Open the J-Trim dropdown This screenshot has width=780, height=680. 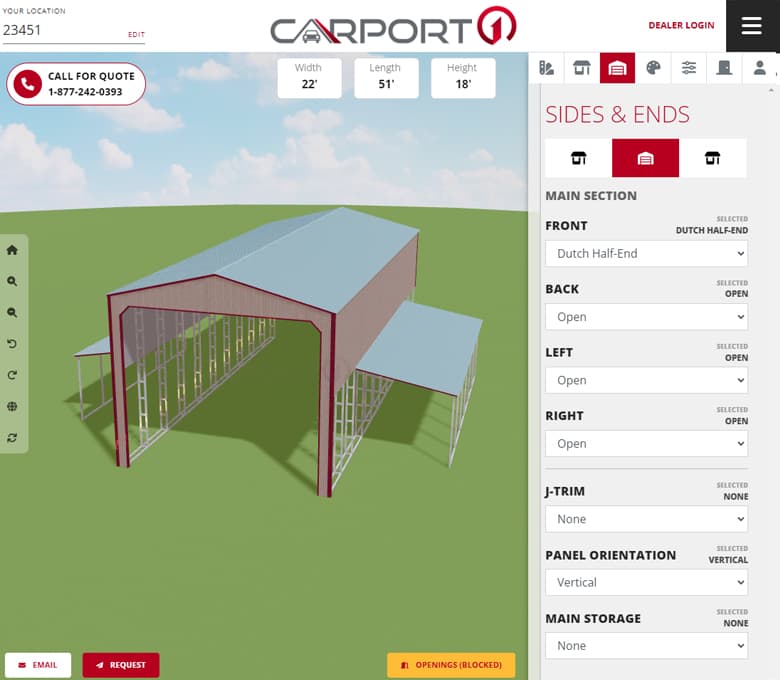tap(646, 519)
